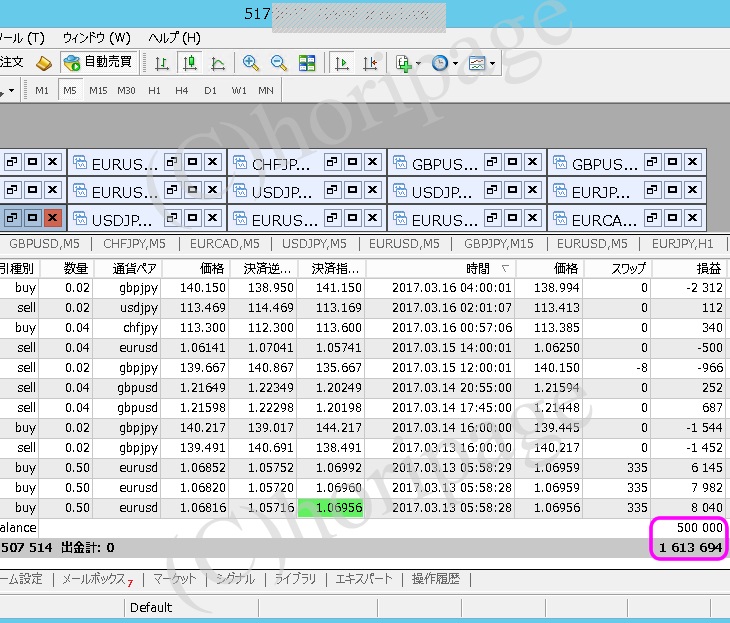
Task: Click the chart templates icon
Action: [477, 63]
